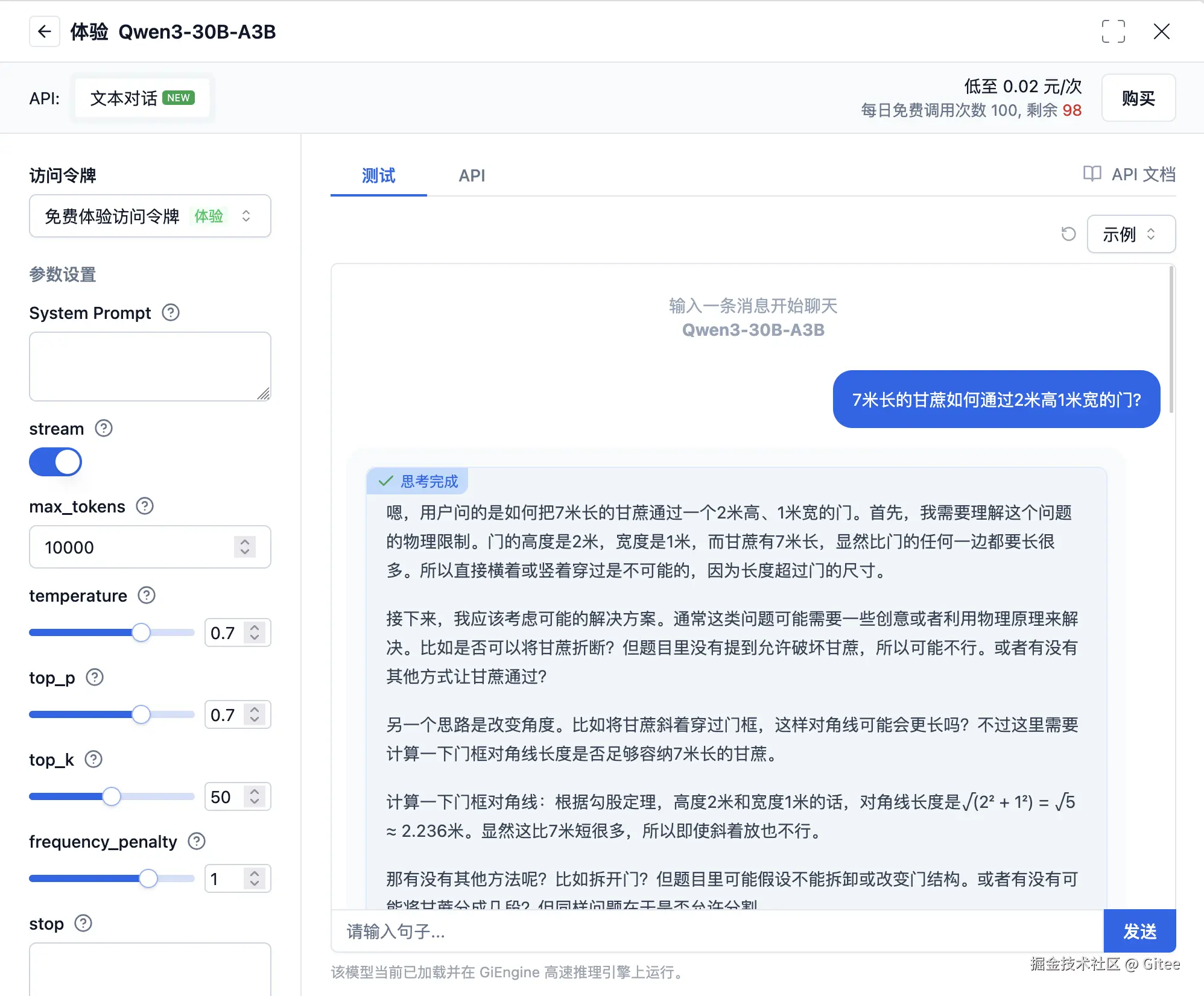Image resolution: width=1204 pixels, height=996 pixels.
Task: Click the max_tokens stepper arrows
Action: (244, 547)
